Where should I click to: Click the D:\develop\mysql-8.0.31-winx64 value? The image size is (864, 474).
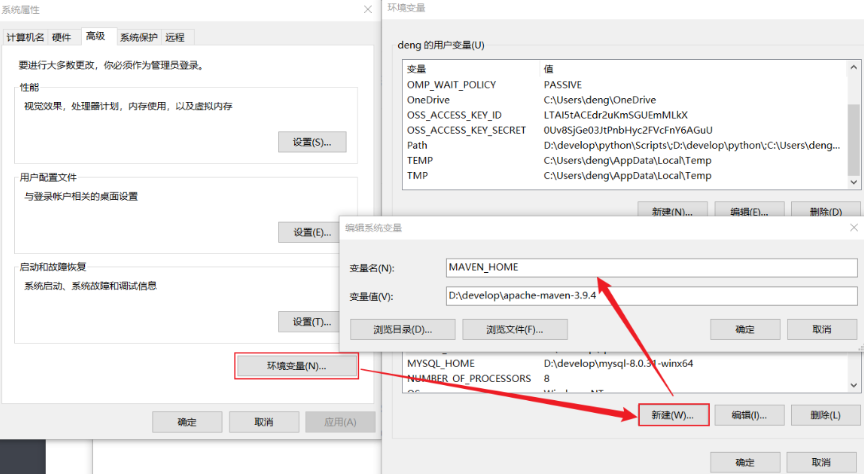(x=618, y=364)
